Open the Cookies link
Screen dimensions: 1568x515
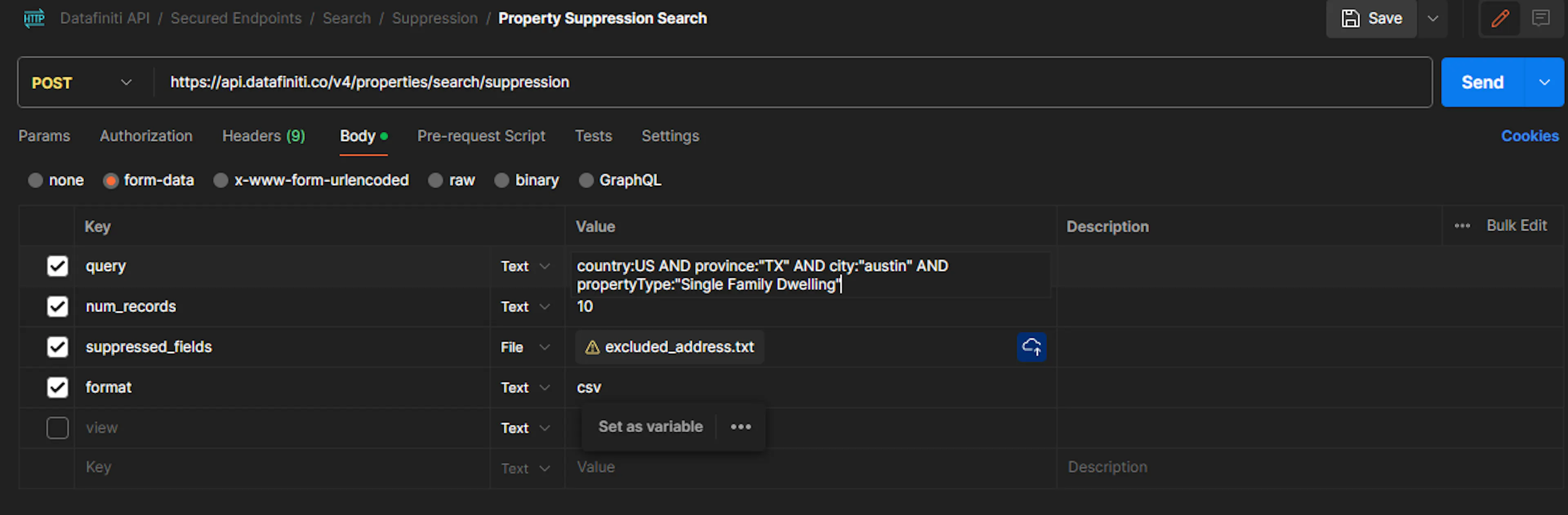[x=1530, y=136]
